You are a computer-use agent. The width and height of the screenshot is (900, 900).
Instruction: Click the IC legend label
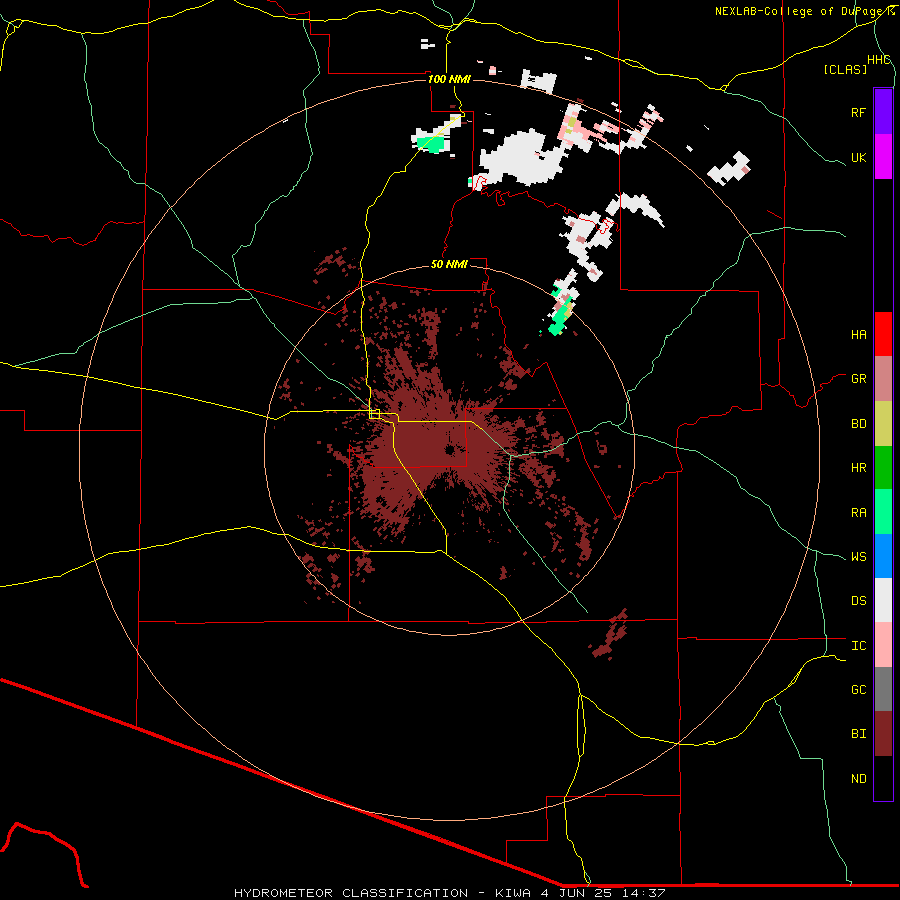[x=858, y=645]
